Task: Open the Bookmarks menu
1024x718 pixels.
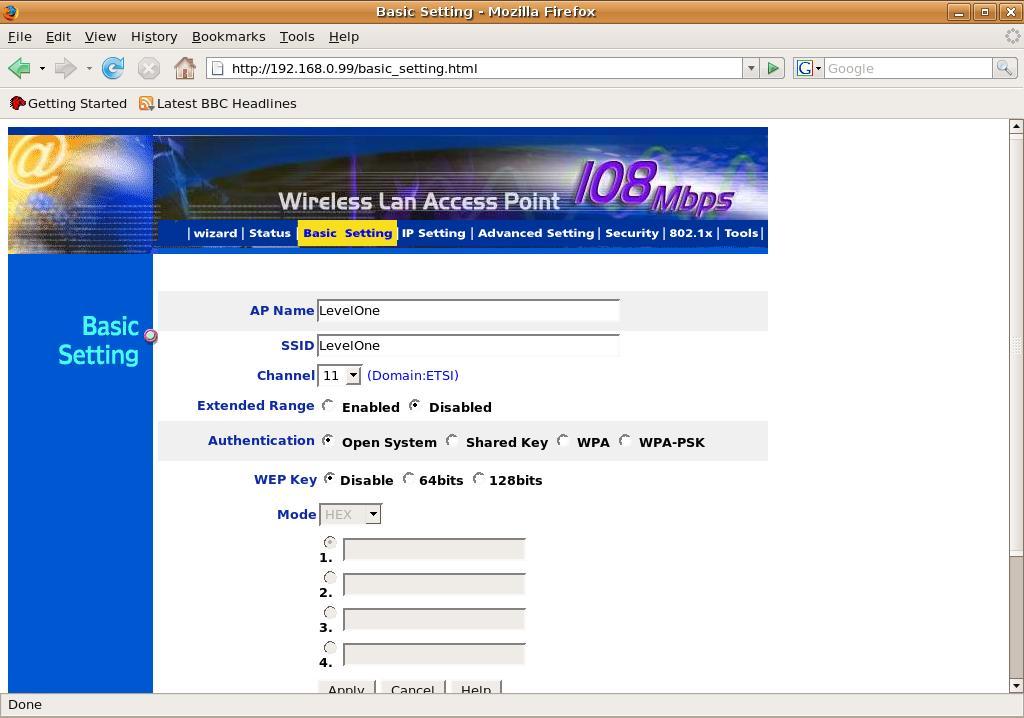Action: pos(229,37)
